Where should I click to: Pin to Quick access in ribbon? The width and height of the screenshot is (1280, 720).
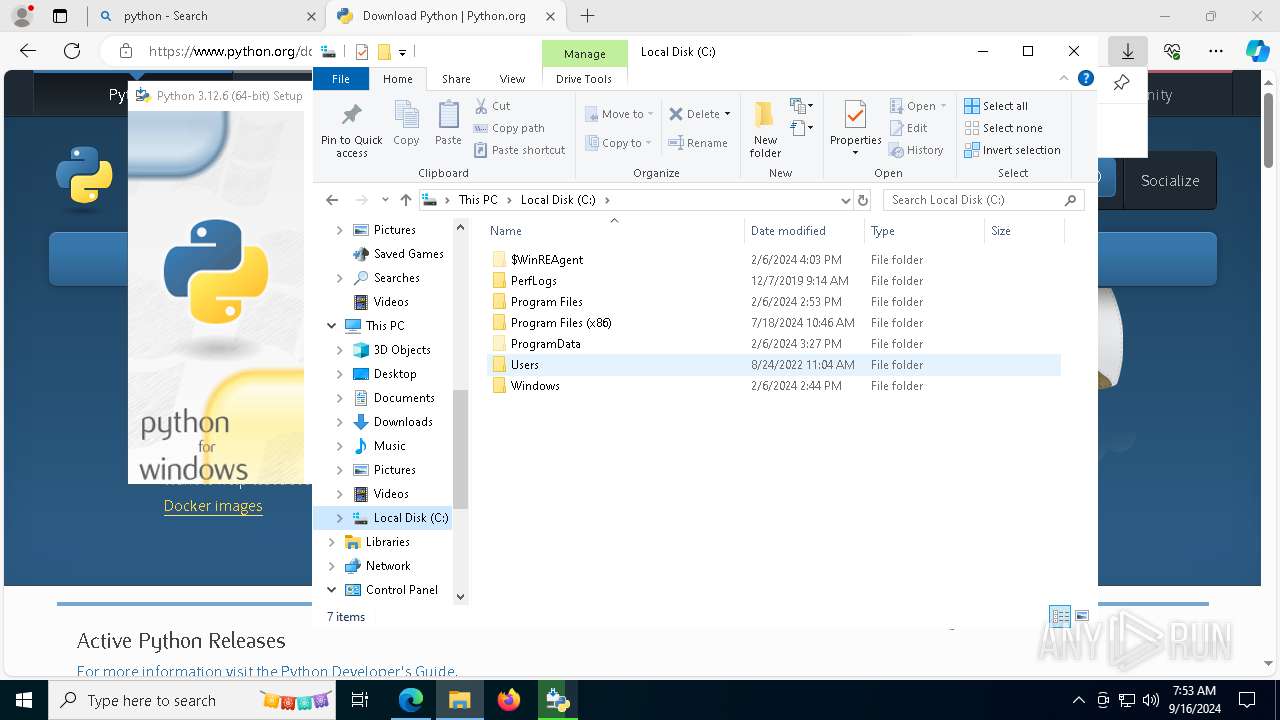tap(351, 128)
